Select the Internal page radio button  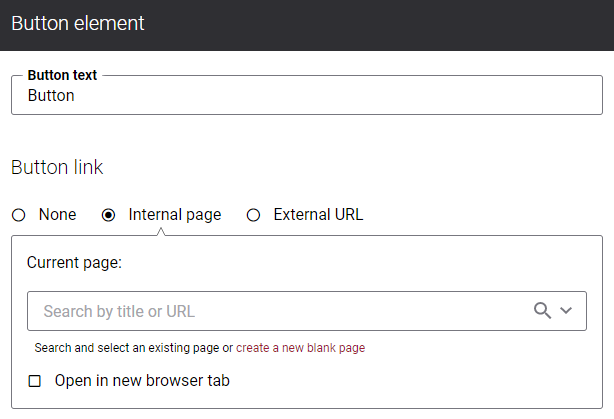pyautogui.click(x=108, y=215)
